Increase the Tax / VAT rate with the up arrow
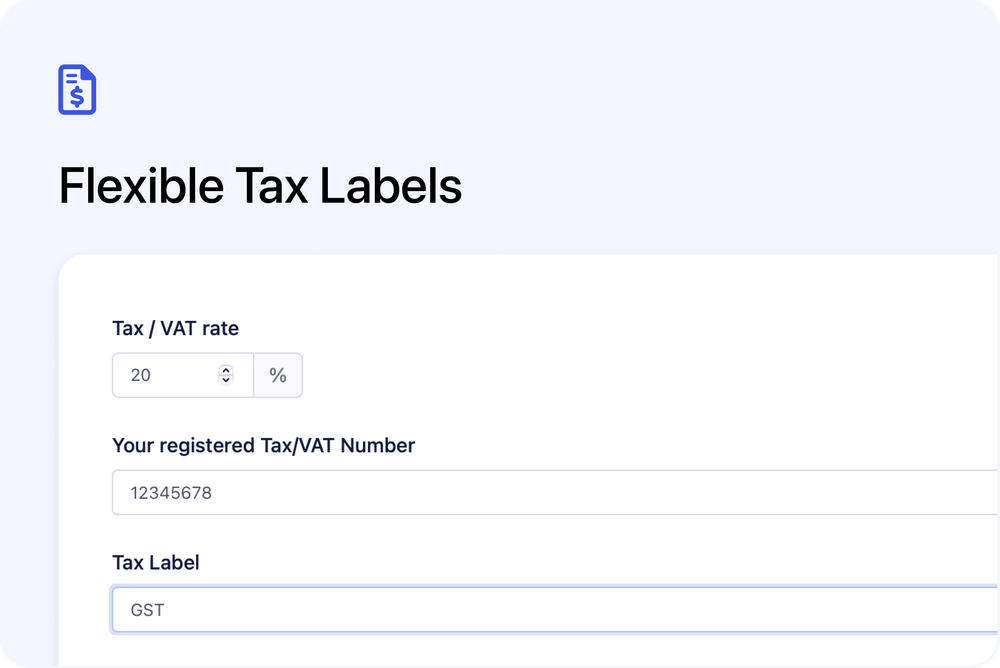 pyautogui.click(x=226, y=368)
